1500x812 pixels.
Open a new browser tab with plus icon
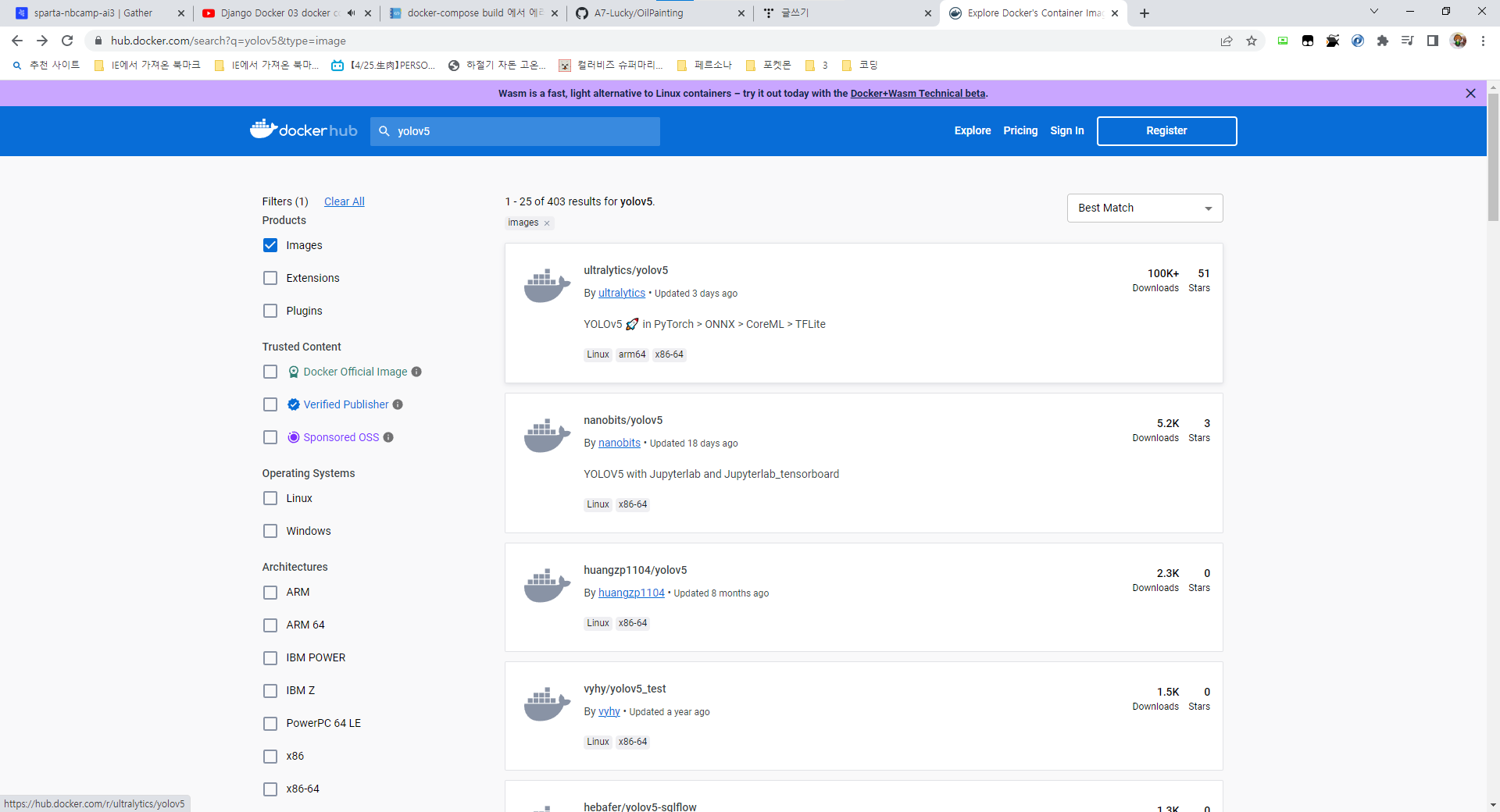pyautogui.click(x=1145, y=13)
